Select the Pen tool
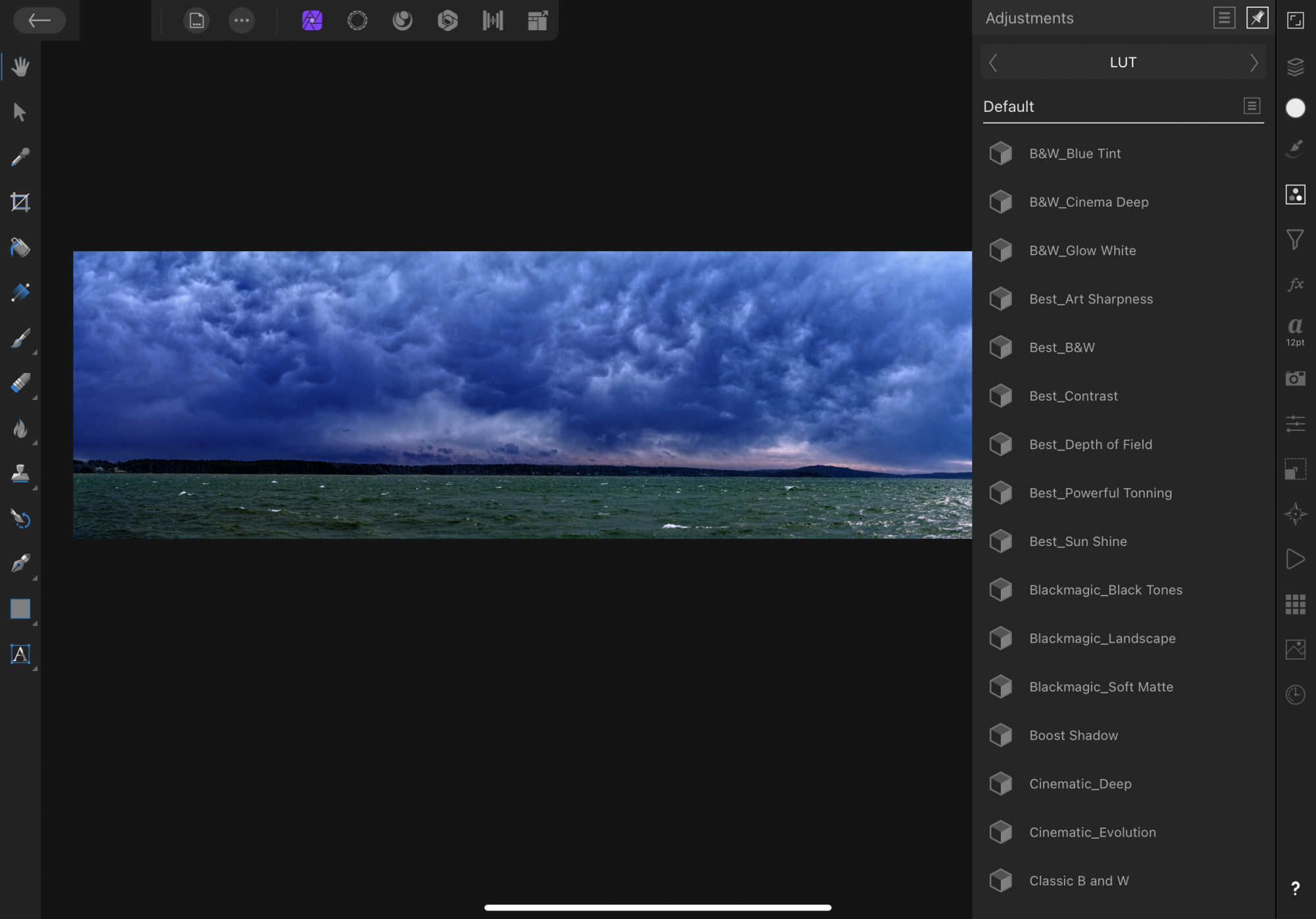This screenshot has width=1316, height=919. (20, 563)
